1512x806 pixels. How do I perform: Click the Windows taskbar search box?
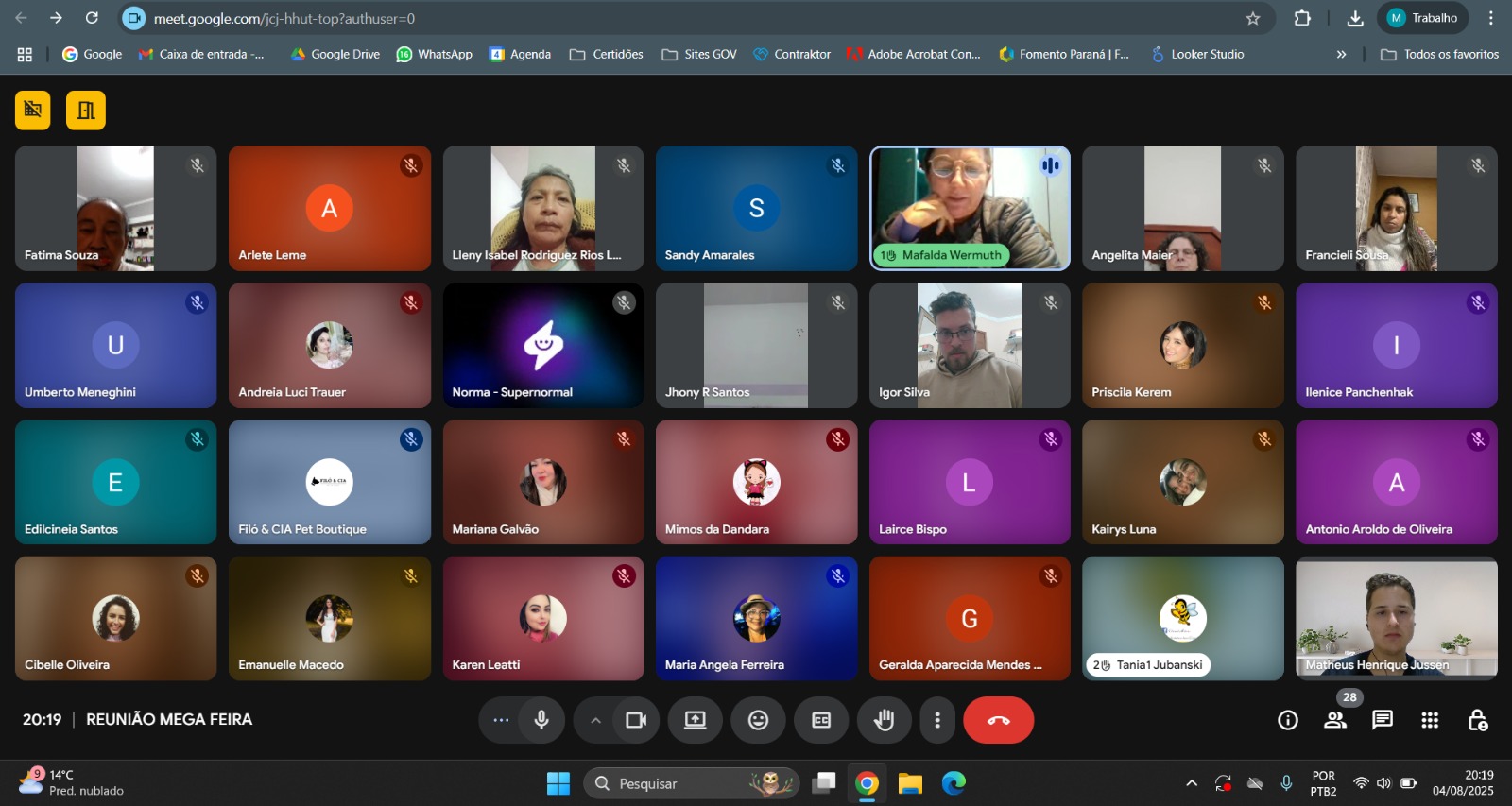(691, 783)
